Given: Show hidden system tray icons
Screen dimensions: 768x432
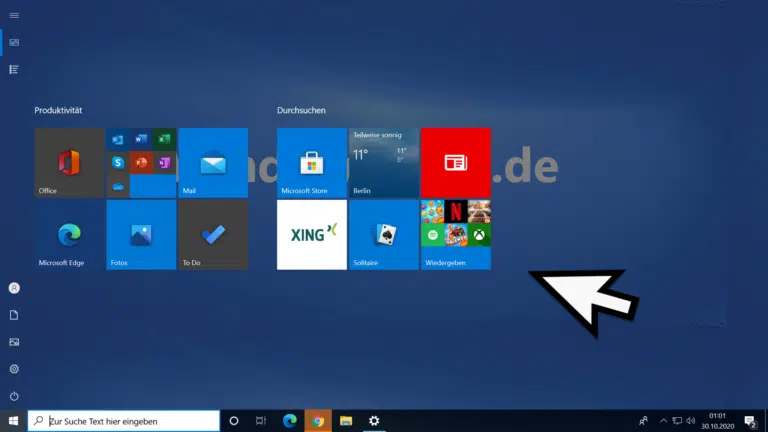Looking at the screenshot, I should coord(664,421).
